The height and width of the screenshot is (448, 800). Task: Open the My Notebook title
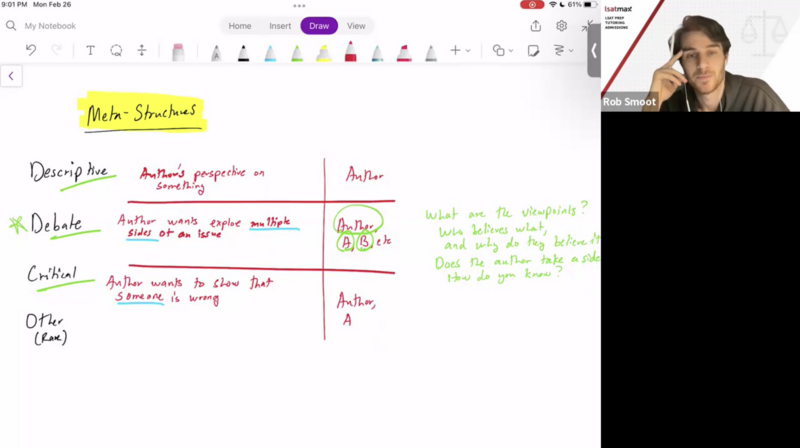click(50, 26)
